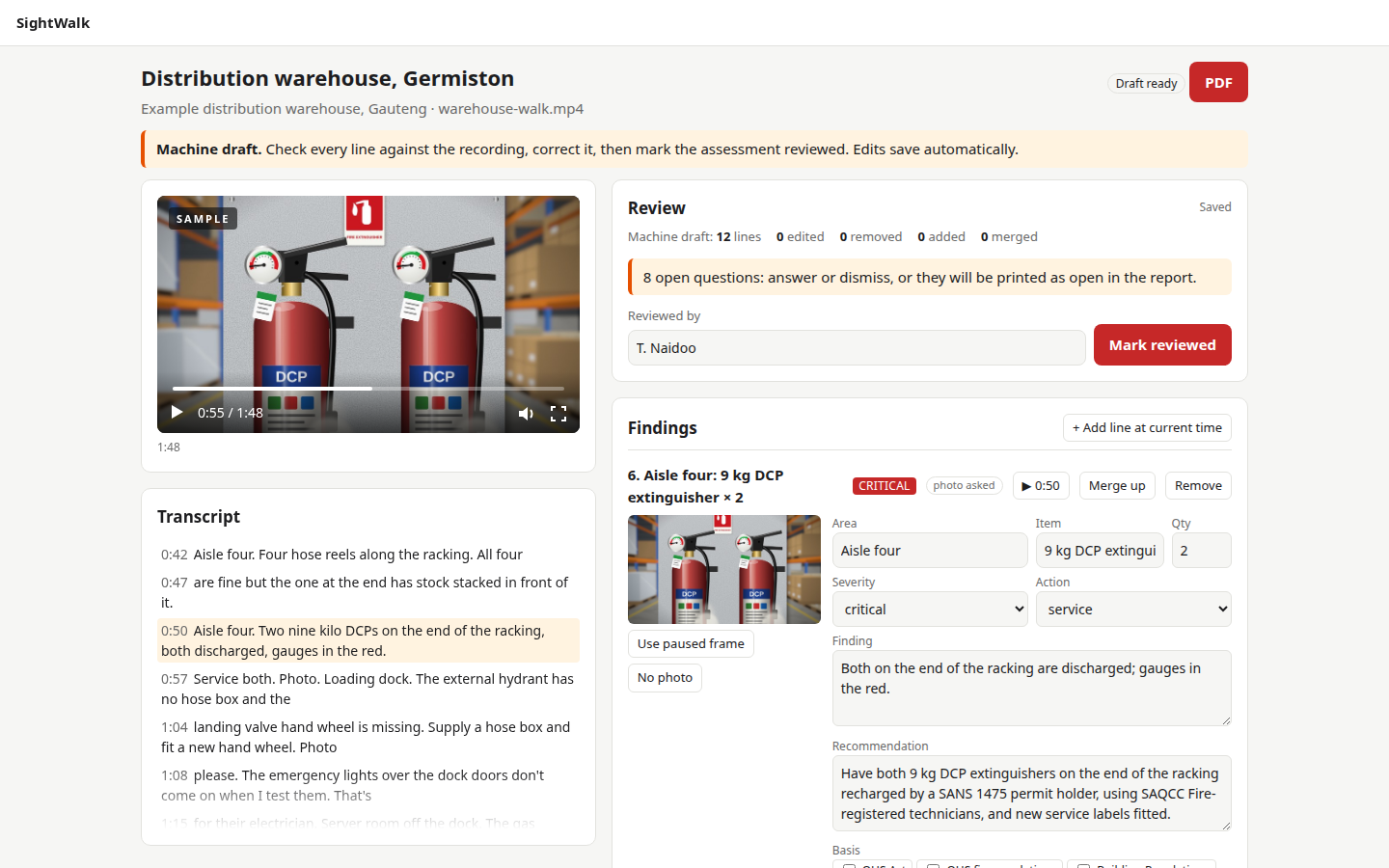Select the 1:04 transcript line
The width and height of the screenshot is (1389, 868).
pos(368,737)
